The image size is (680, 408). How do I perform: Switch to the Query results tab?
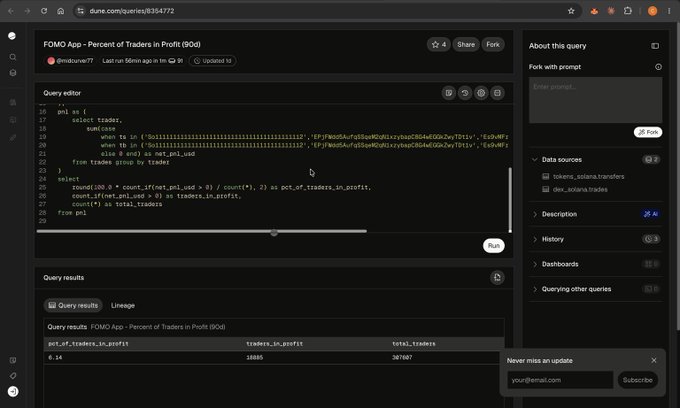pos(73,305)
